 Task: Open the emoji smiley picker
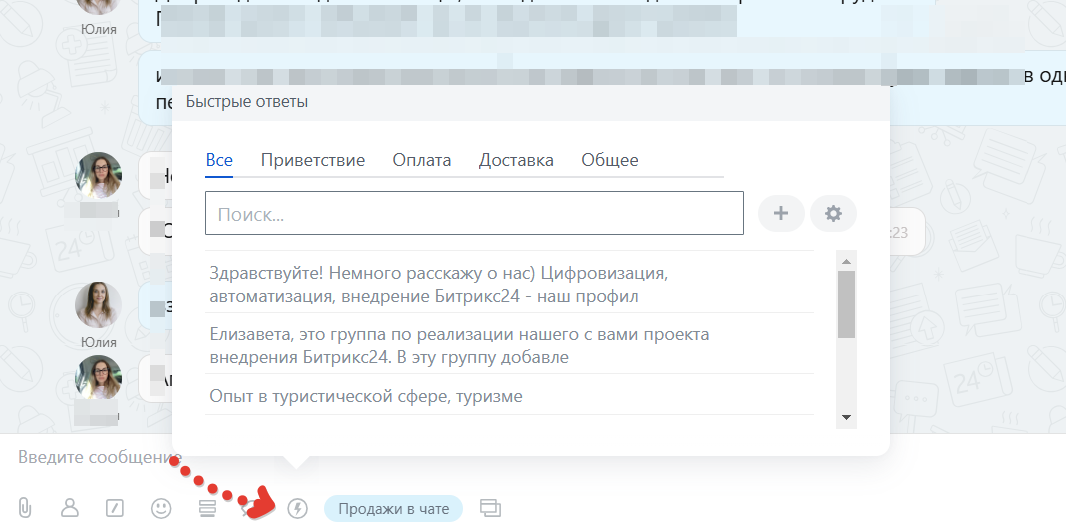(161, 508)
